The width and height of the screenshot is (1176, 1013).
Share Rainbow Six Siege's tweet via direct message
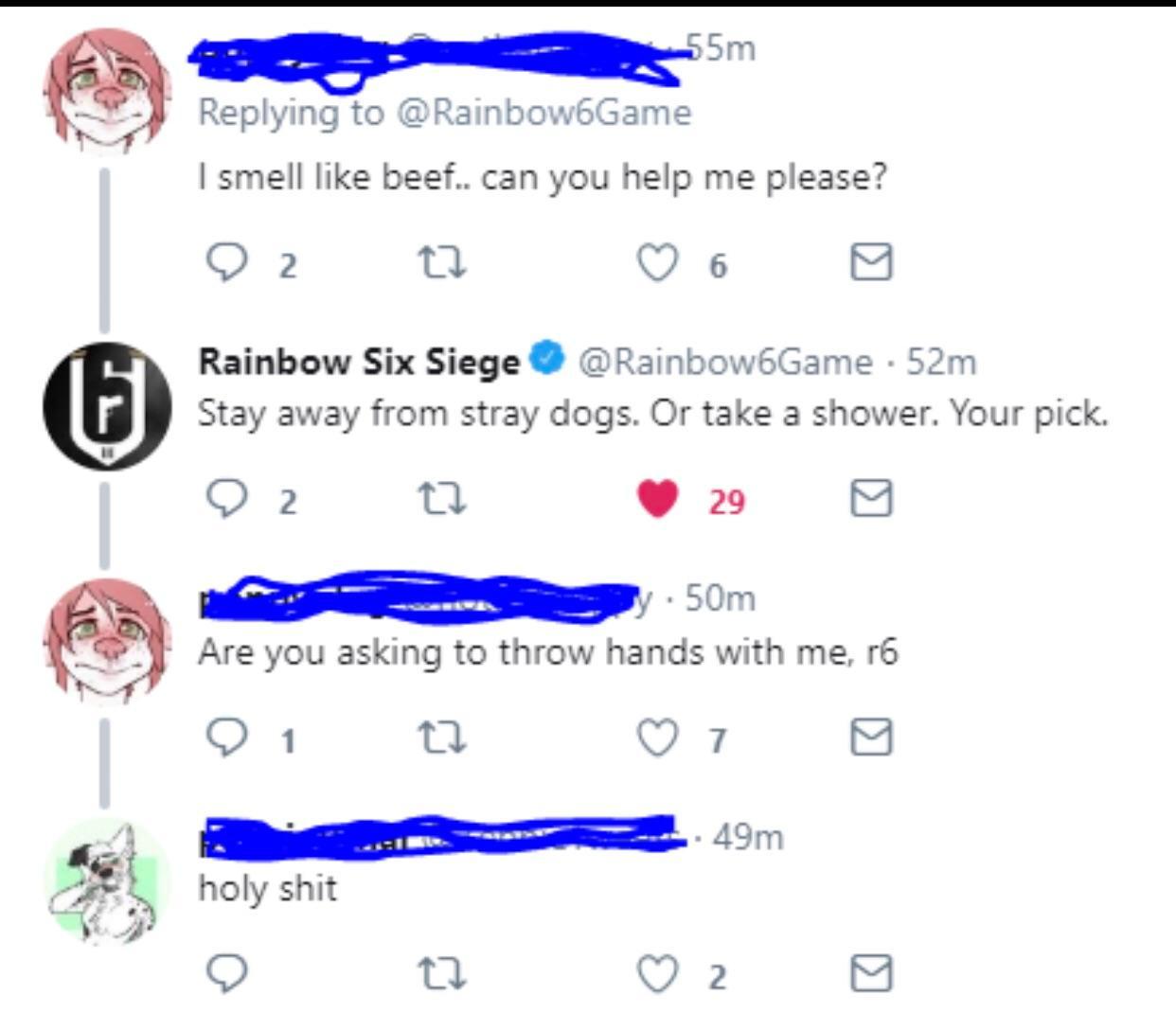click(871, 499)
